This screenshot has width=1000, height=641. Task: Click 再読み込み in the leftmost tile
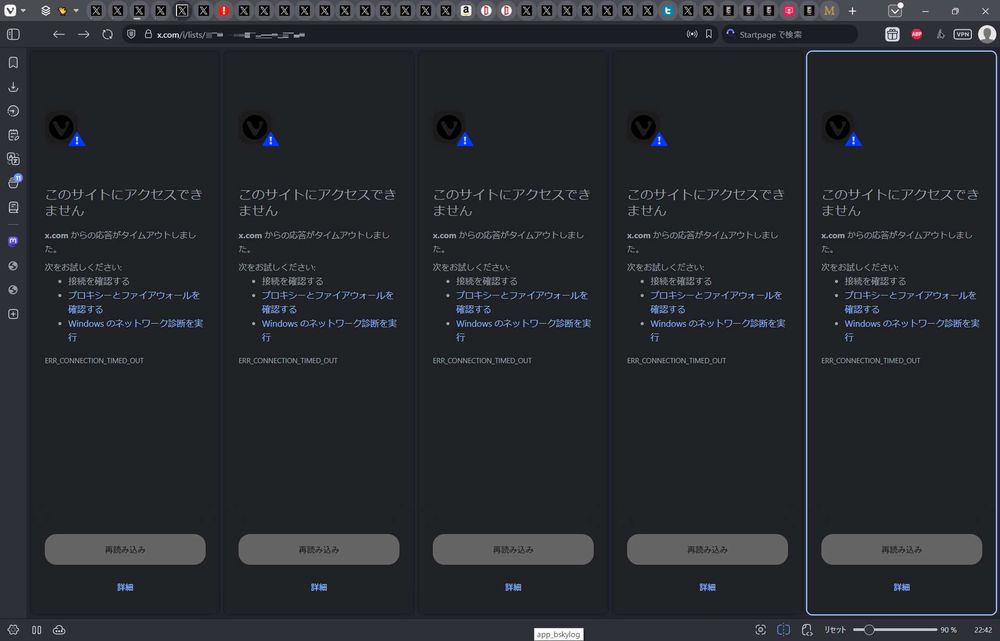click(125, 549)
